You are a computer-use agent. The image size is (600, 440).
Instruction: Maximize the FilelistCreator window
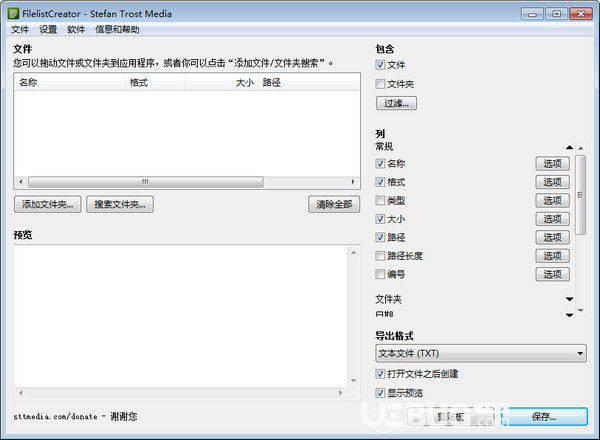coord(557,14)
